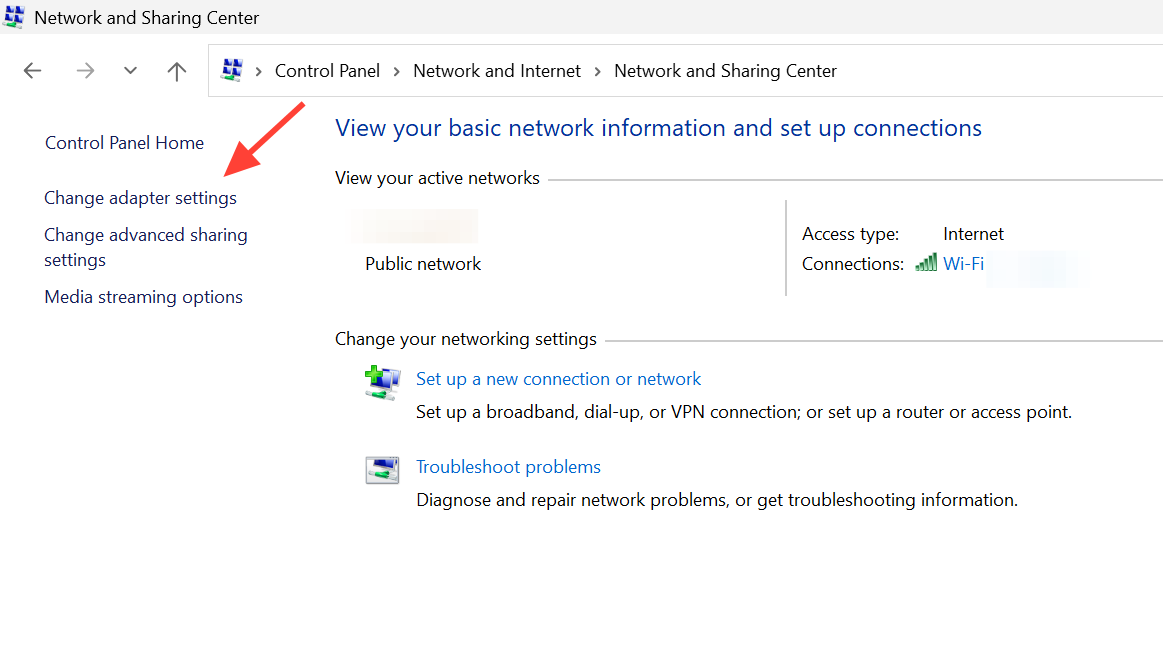The image size is (1163, 654).
Task: Click the Control Panel icon in the address bar
Action: pos(232,70)
